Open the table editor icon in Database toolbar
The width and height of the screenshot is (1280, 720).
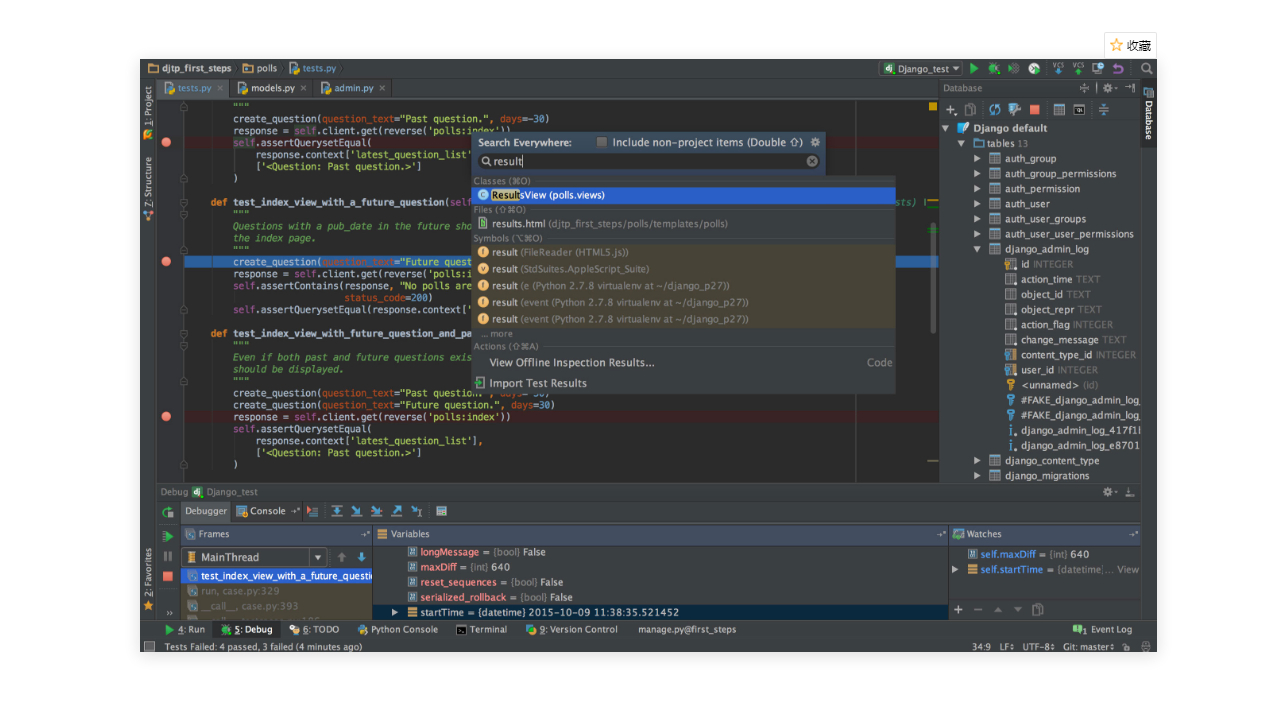1059,110
